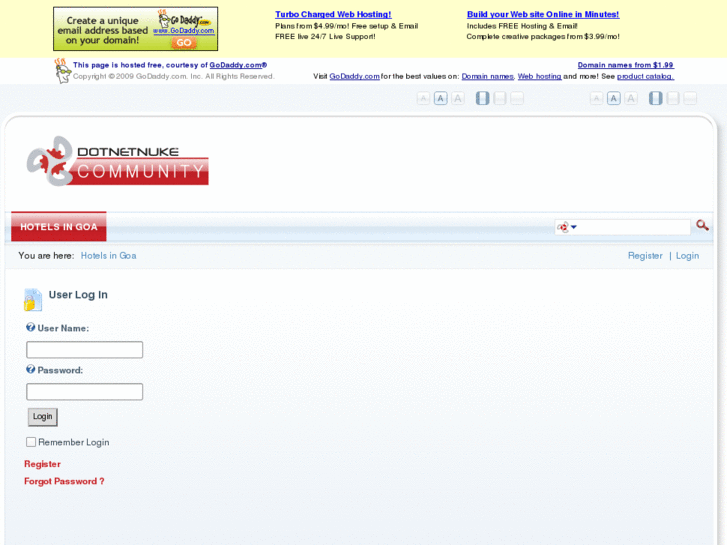Screen dimensions: 727x545
Task: Click the Web hosting link
Action: (x=539, y=76)
